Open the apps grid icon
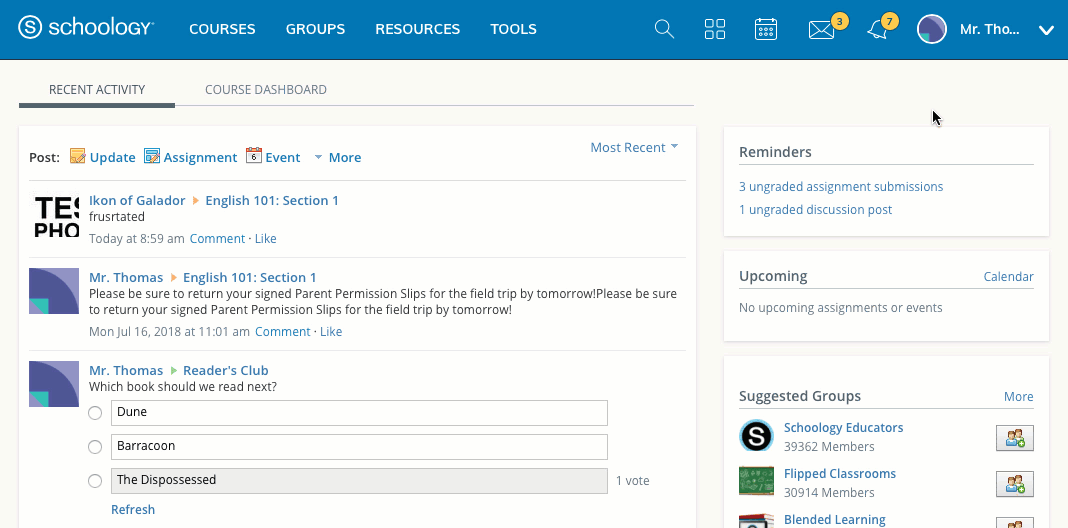Image resolution: width=1068 pixels, height=528 pixels. coord(715,29)
